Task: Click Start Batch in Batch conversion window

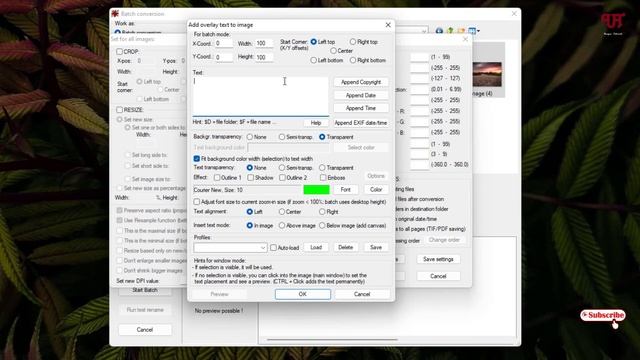Action: [x=144, y=290]
